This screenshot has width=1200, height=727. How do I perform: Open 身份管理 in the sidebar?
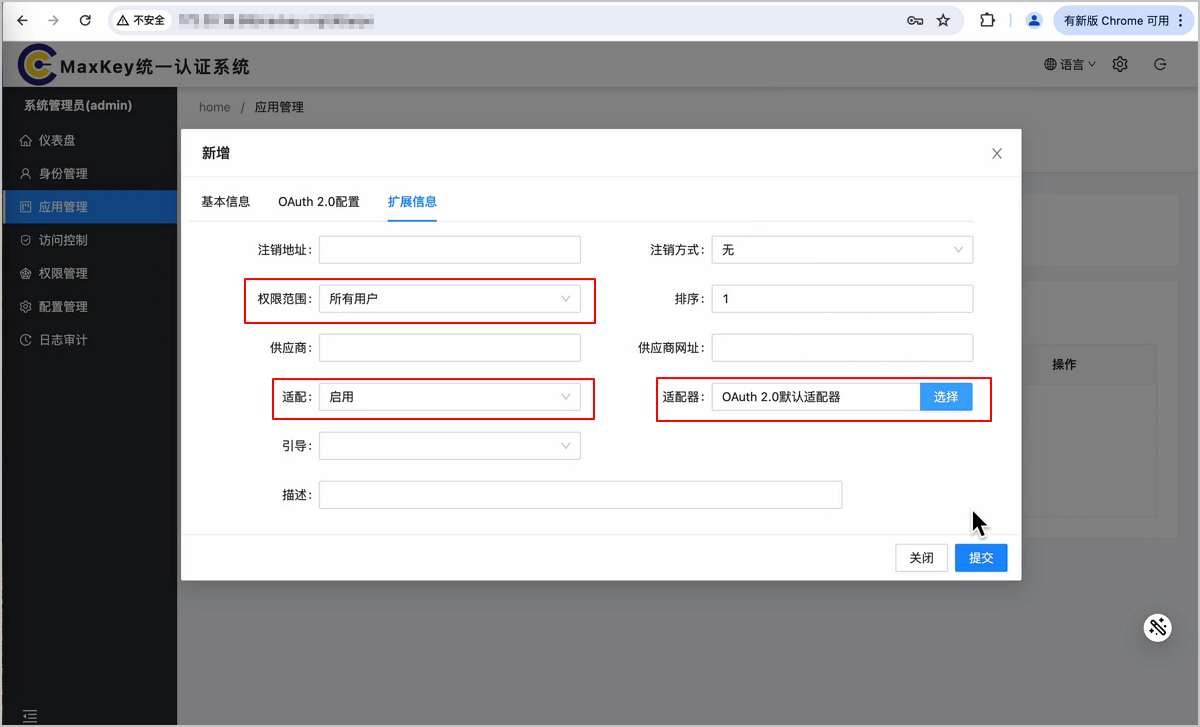[x=89, y=173]
